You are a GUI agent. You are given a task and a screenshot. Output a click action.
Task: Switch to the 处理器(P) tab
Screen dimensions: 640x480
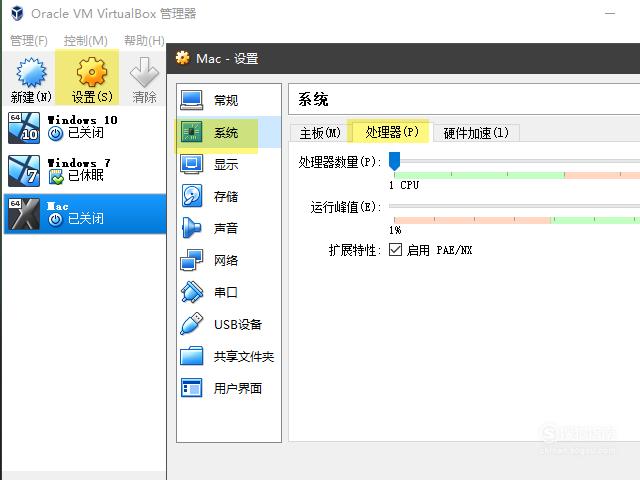click(x=392, y=132)
